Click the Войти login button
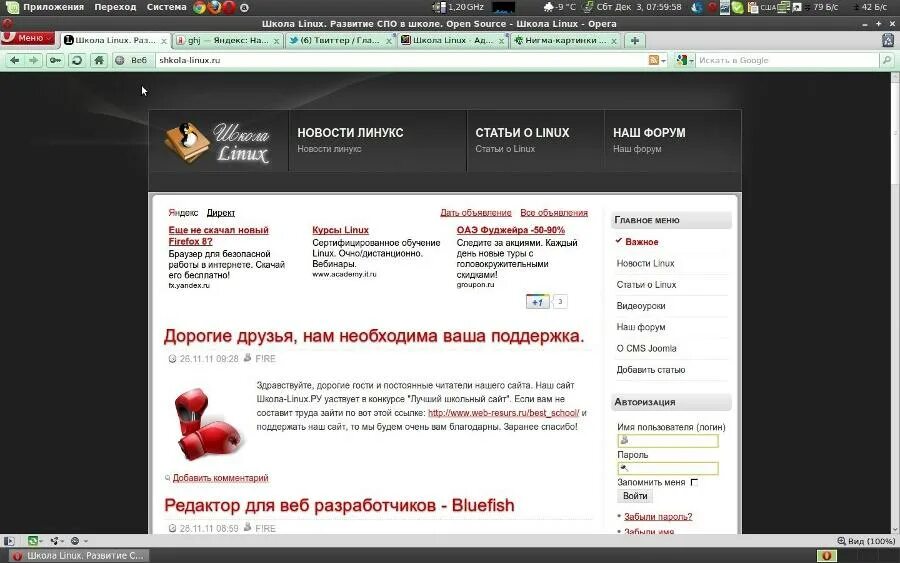Screen dimensions: 900x563 tap(635, 496)
